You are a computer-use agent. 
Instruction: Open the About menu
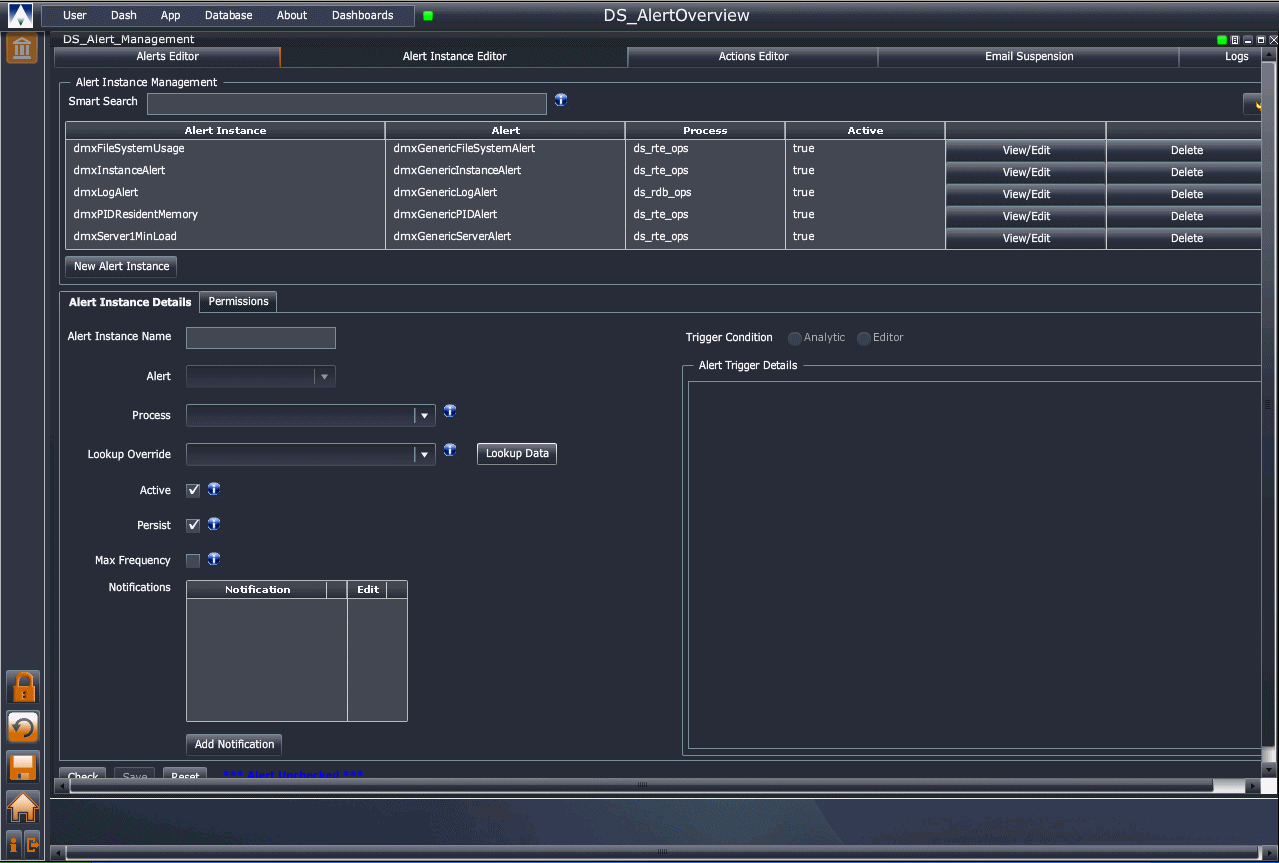292,15
